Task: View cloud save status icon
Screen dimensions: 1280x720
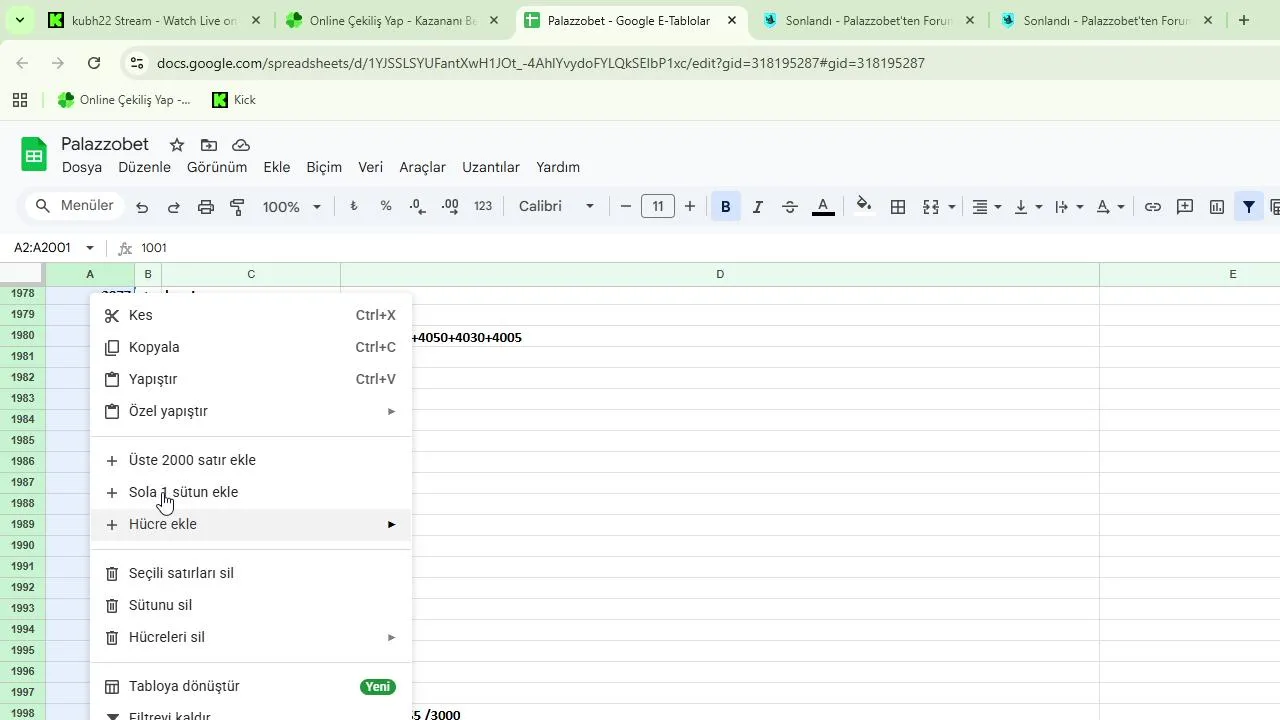Action: pyautogui.click(x=241, y=145)
